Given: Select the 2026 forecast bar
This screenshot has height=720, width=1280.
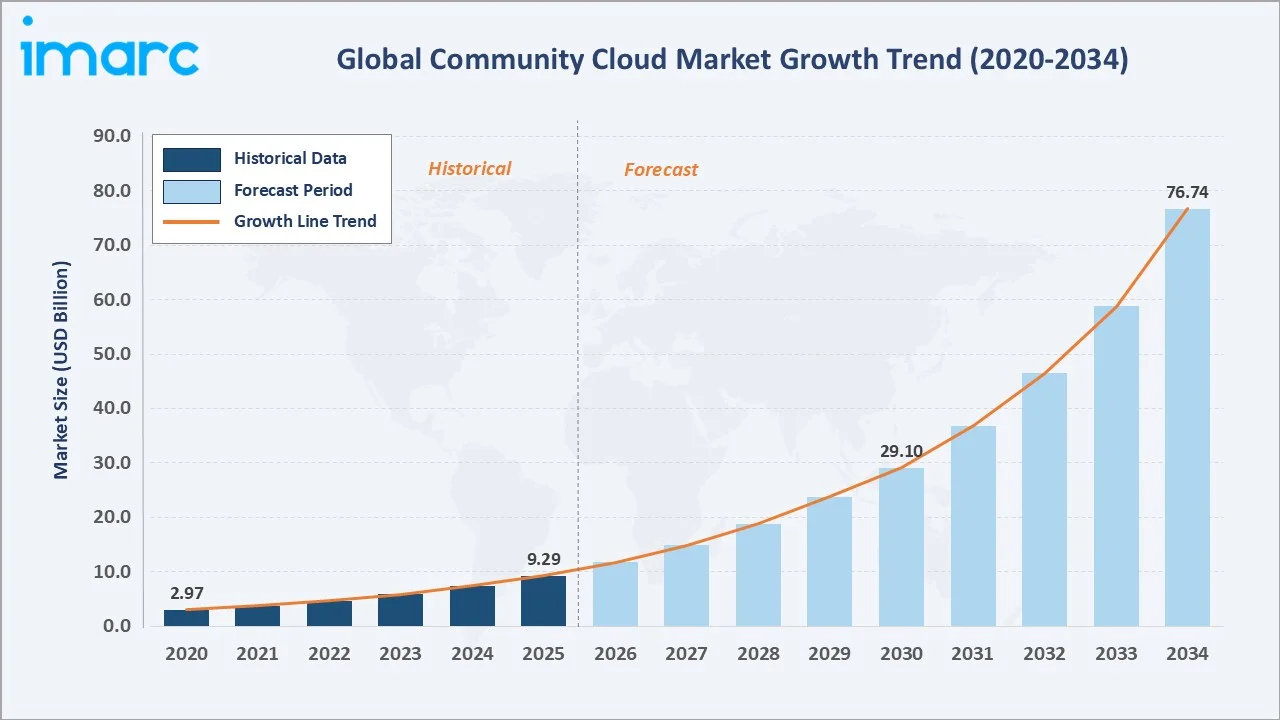Looking at the screenshot, I should (615, 594).
